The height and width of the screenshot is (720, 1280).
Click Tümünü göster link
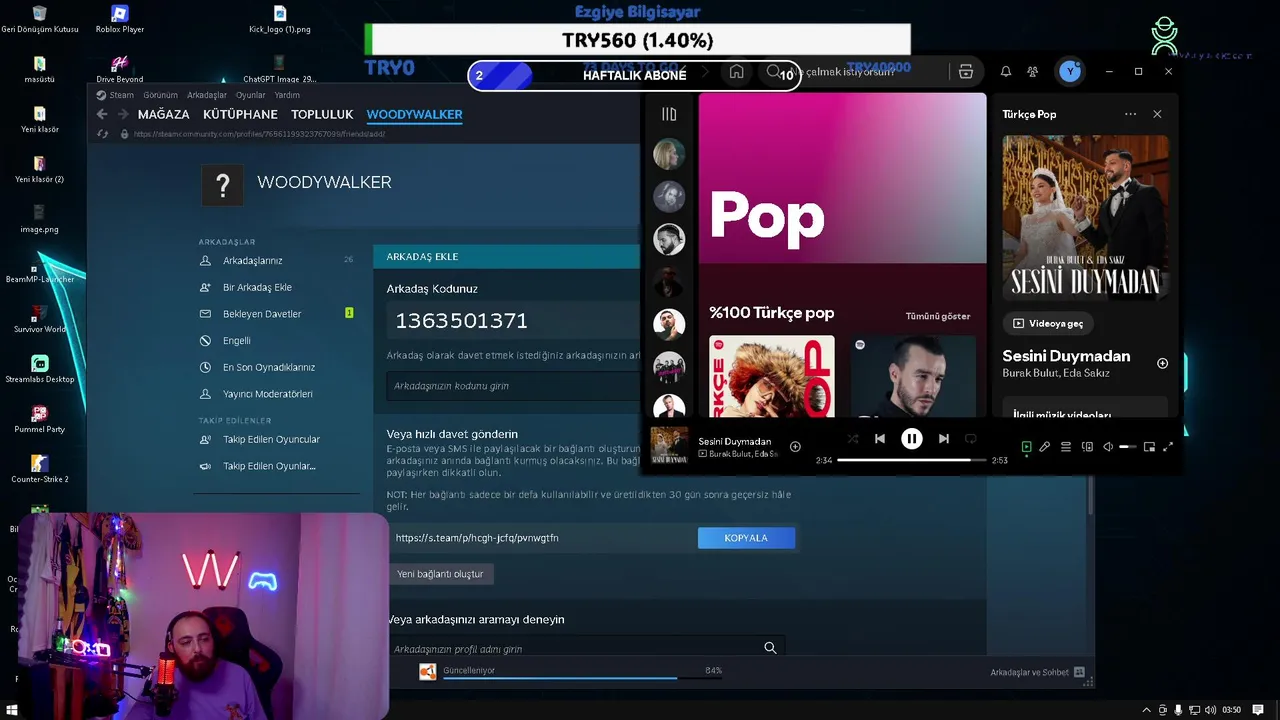pyautogui.click(x=938, y=316)
